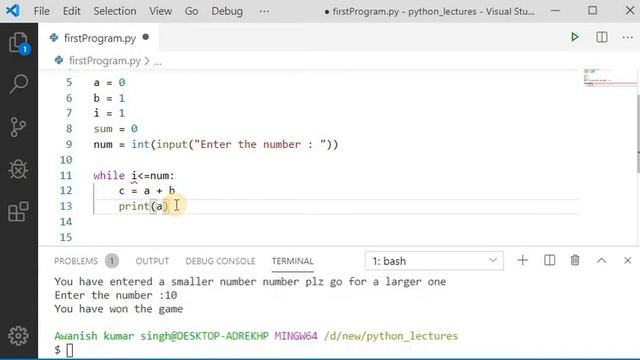
Task: Click the 'while' keyword on line 11
Action: [109, 176]
